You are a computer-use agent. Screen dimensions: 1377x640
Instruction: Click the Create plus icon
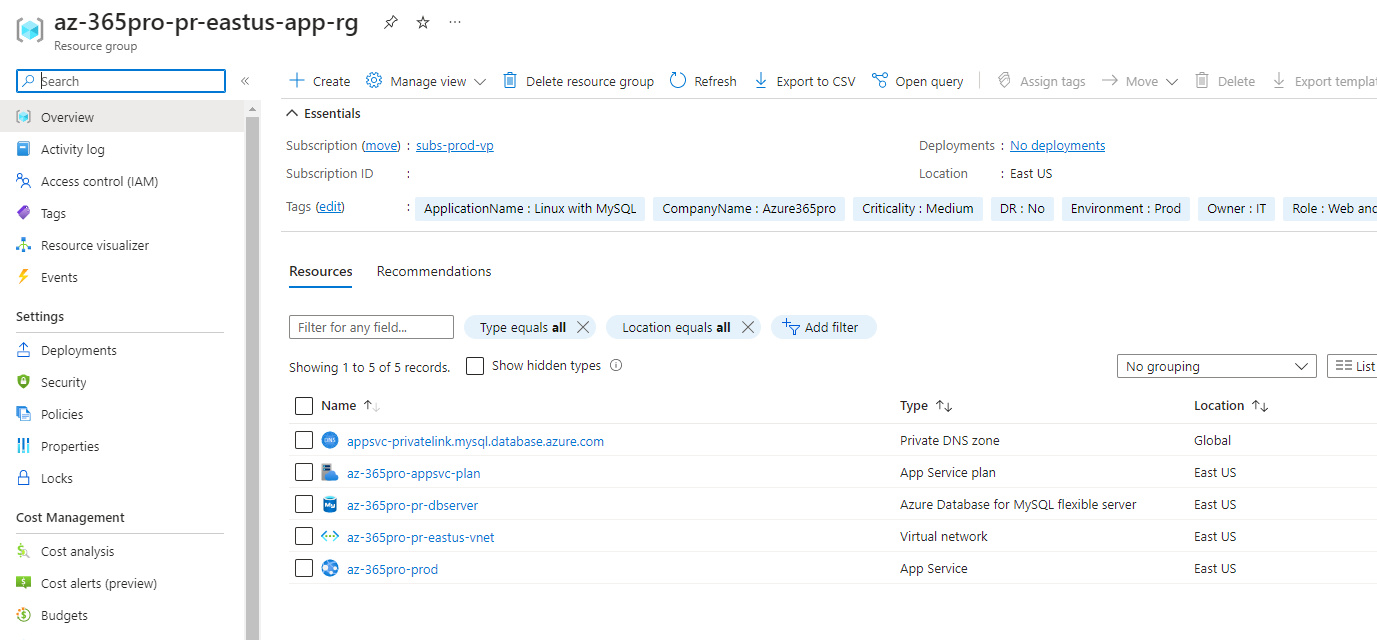click(296, 81)
